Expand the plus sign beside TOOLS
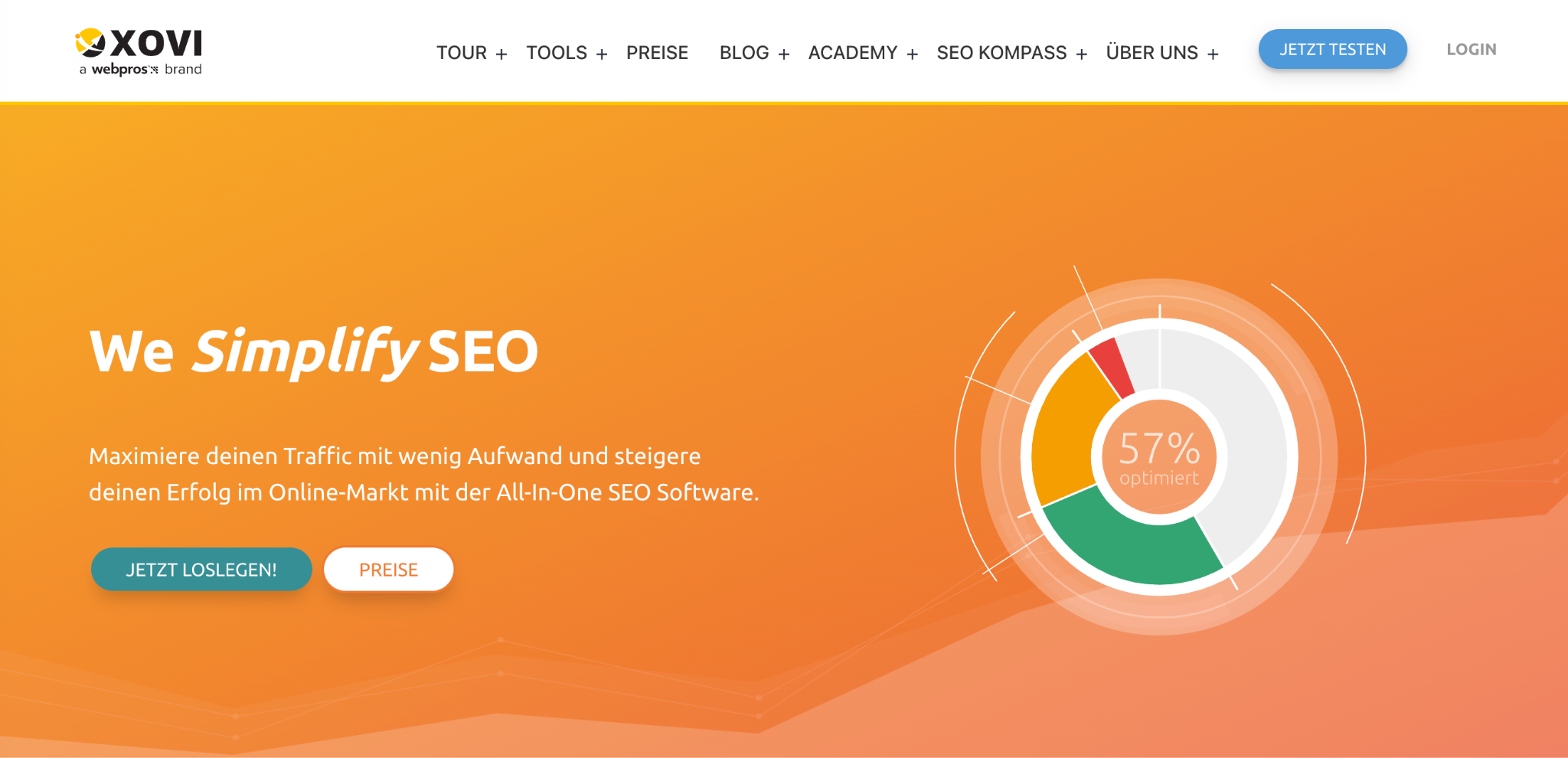The width and height of the screenshot is (1568, 758). coord(602,54)
